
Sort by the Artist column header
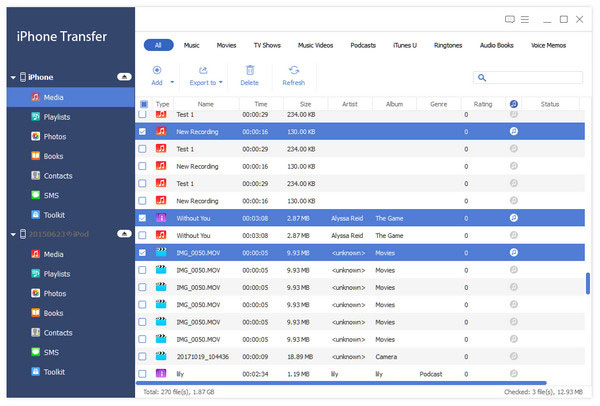point(350,104)
